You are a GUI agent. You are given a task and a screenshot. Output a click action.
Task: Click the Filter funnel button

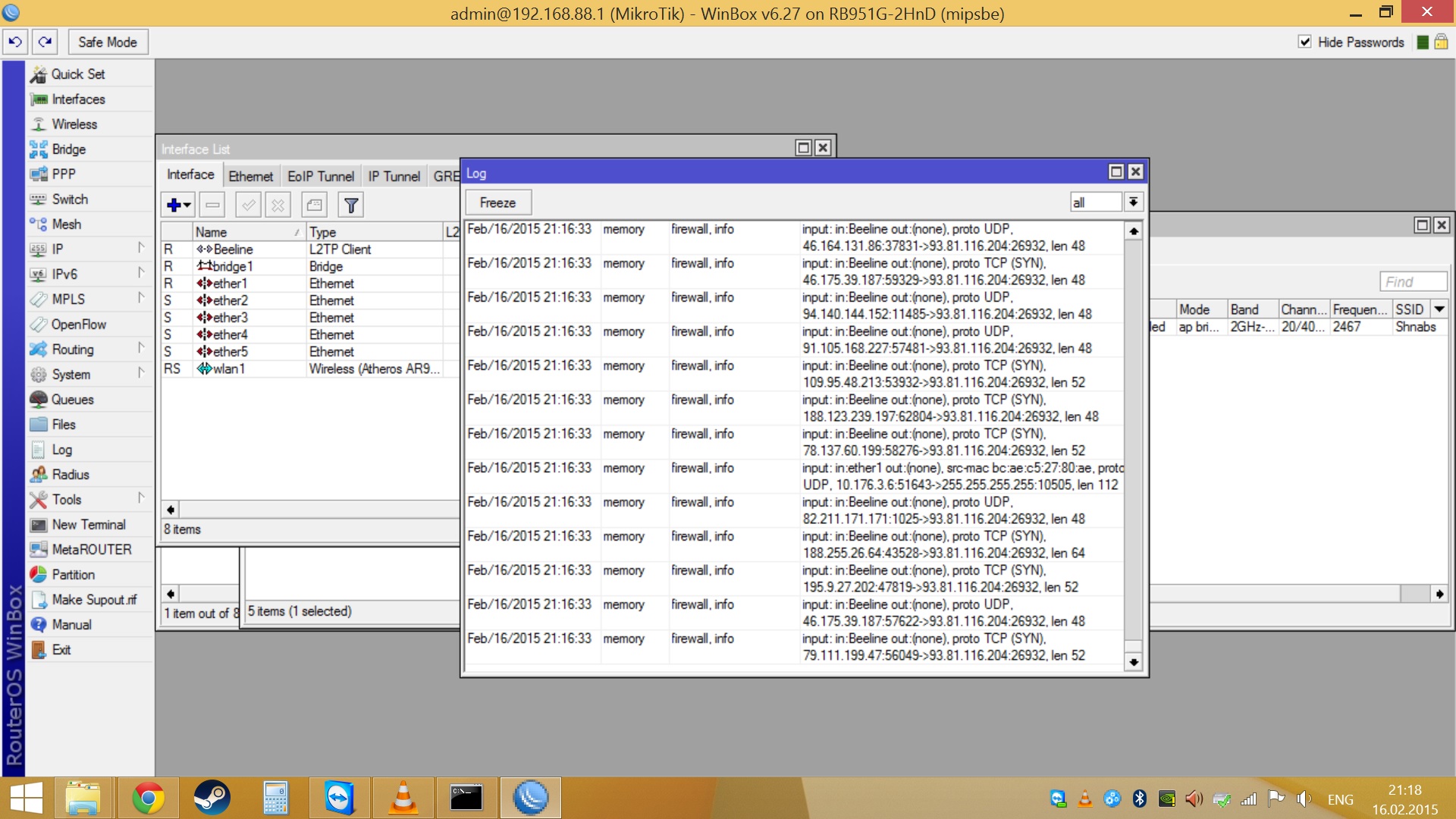(x=350, y=205)
